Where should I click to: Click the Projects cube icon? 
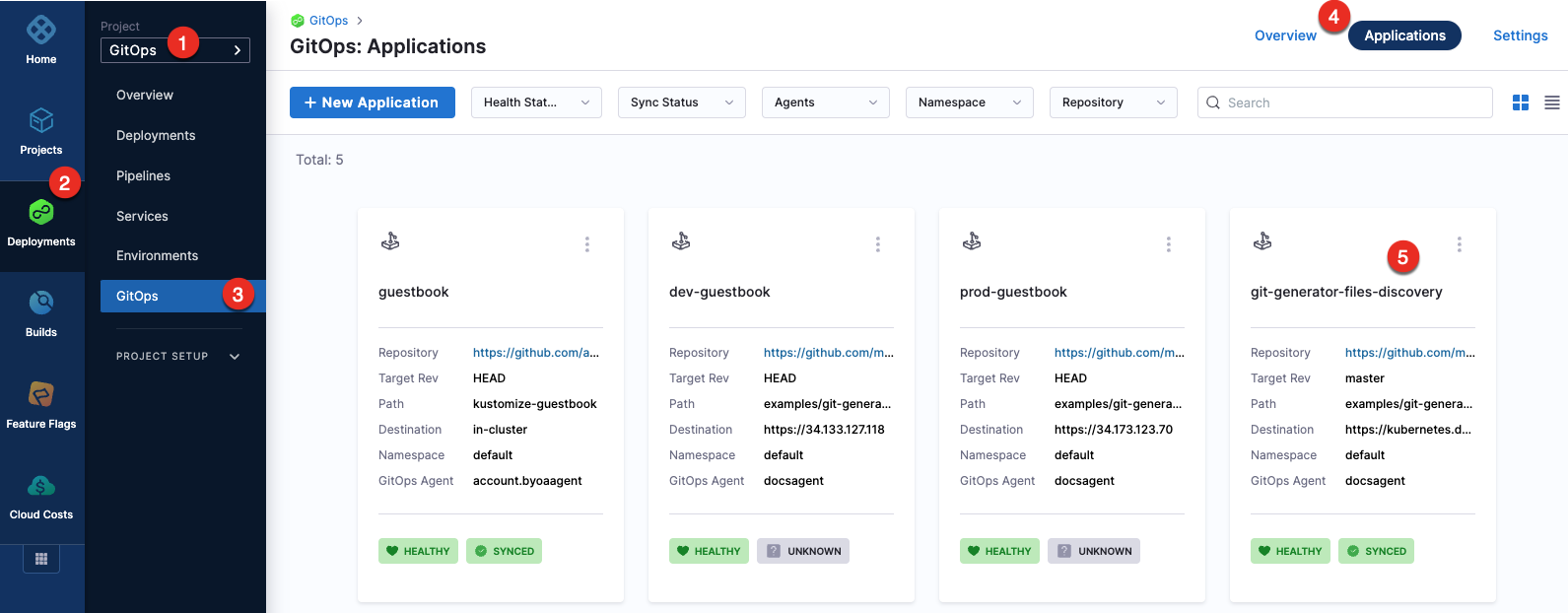[41, 121]
